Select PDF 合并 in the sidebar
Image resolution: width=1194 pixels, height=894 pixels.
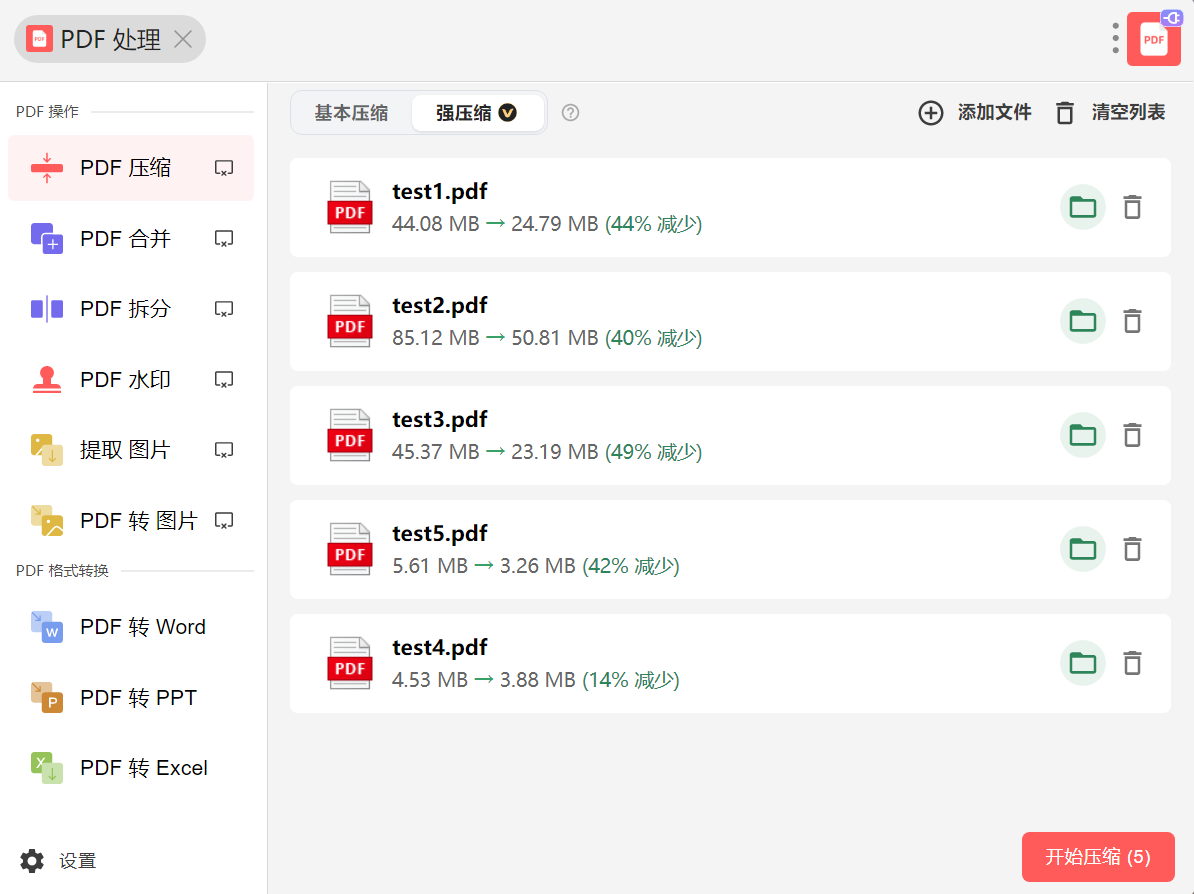(131, 238)
